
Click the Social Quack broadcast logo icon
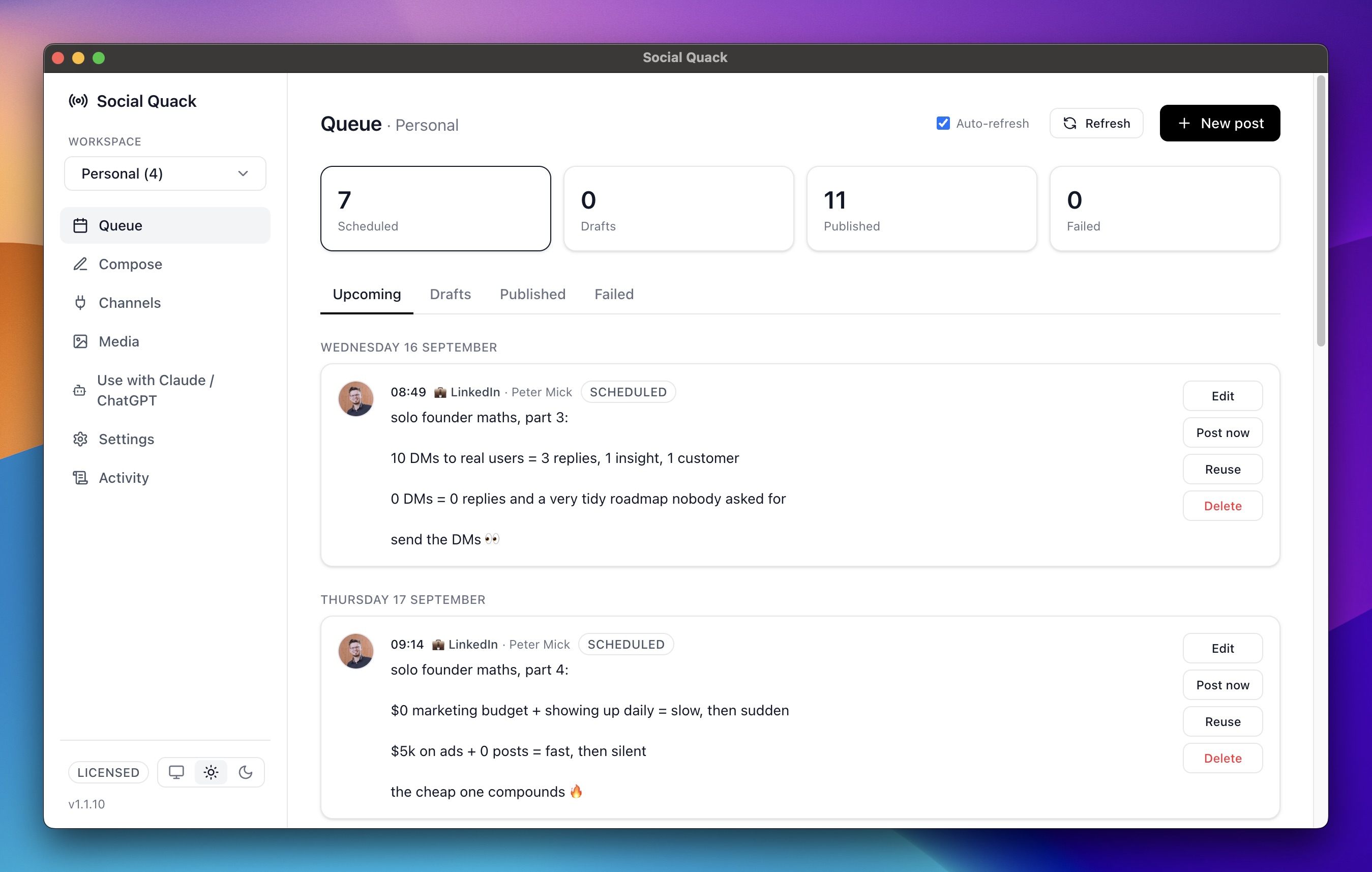(78, 101)
